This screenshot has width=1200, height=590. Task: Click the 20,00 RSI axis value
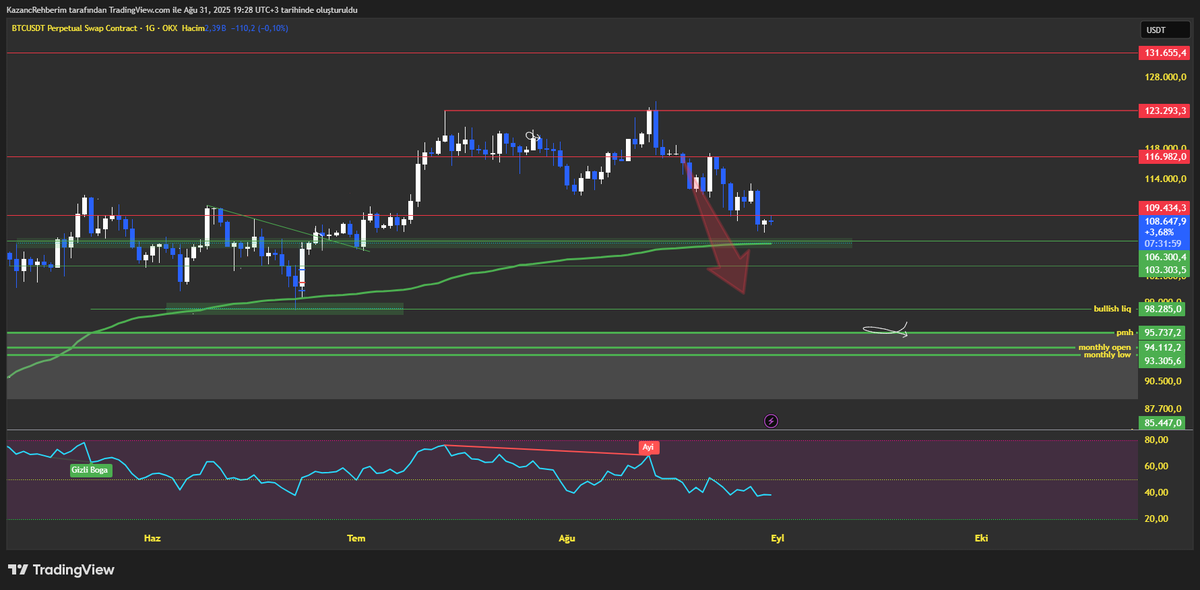(1157, 518)
